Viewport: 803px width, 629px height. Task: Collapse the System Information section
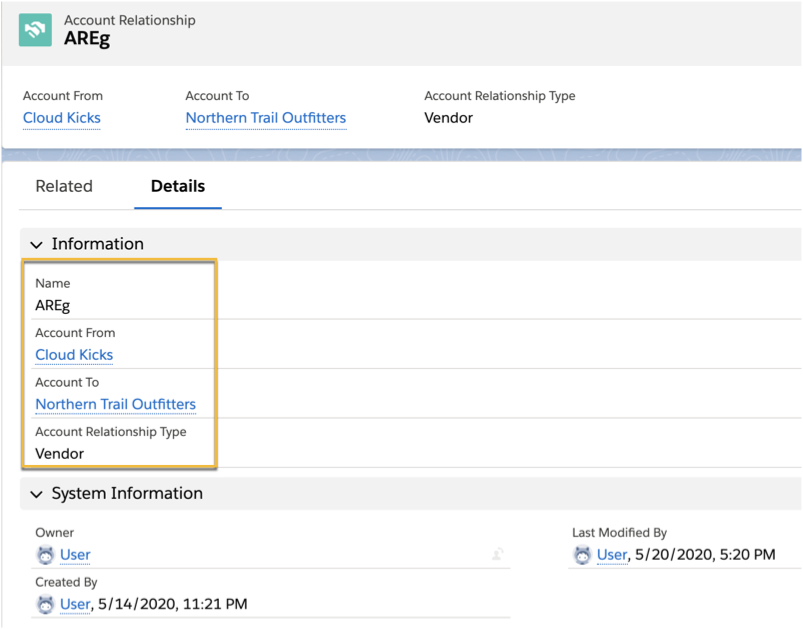click(37, 494)
